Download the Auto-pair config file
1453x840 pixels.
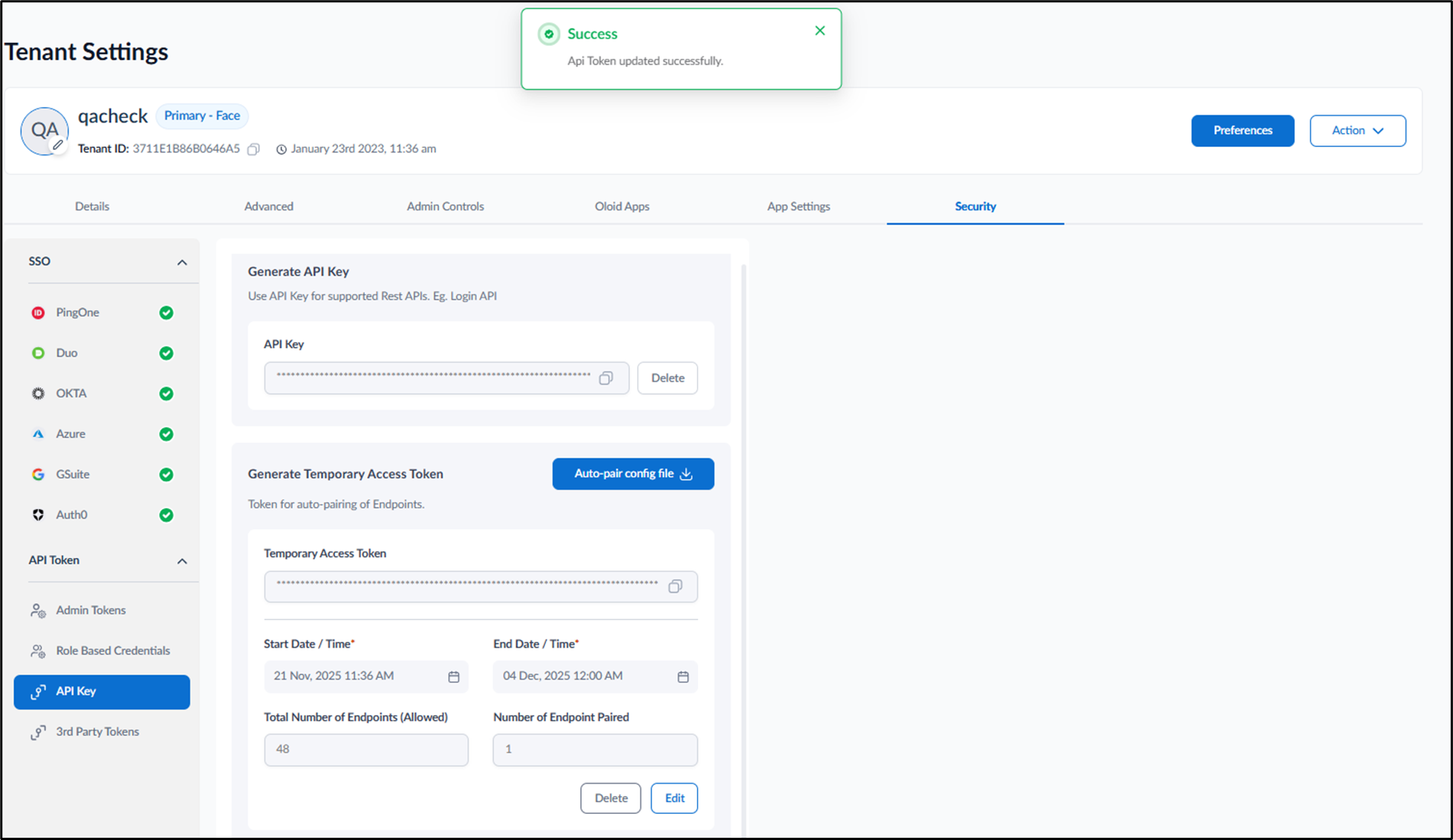click(x=633, y=474)
